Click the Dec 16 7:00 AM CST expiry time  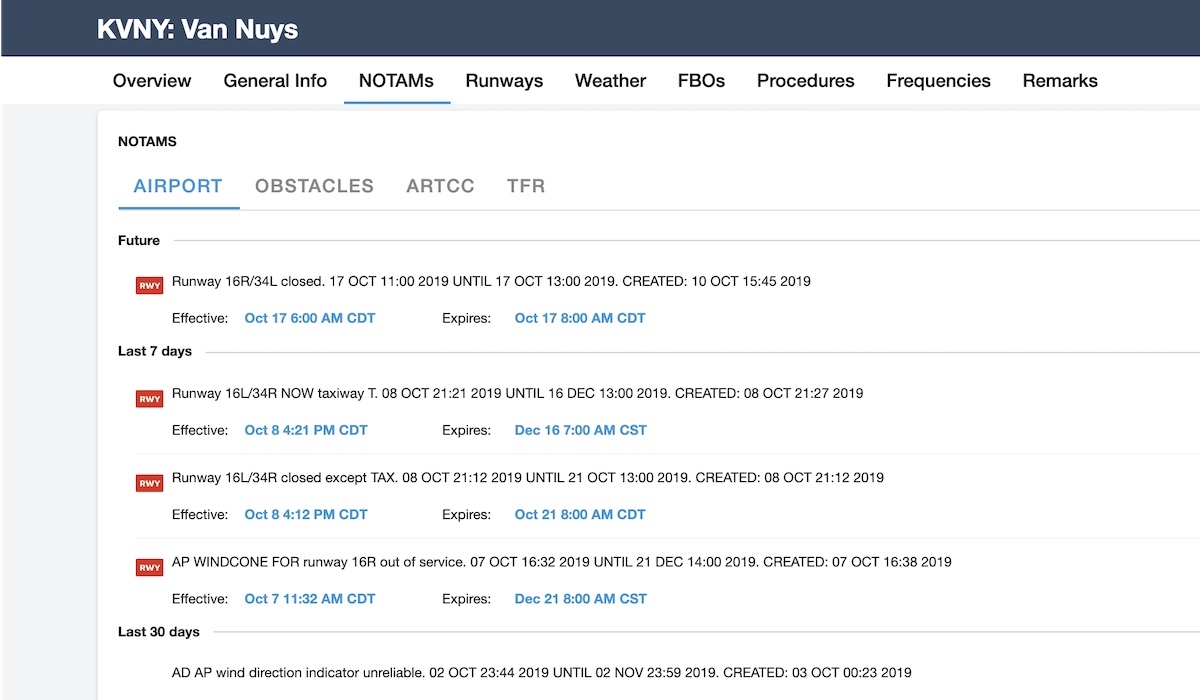point(580,430)
